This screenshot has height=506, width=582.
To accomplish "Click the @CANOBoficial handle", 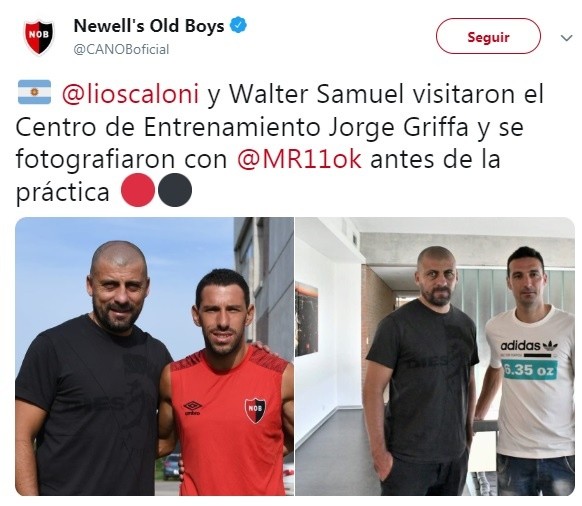I will coord(121,49).
